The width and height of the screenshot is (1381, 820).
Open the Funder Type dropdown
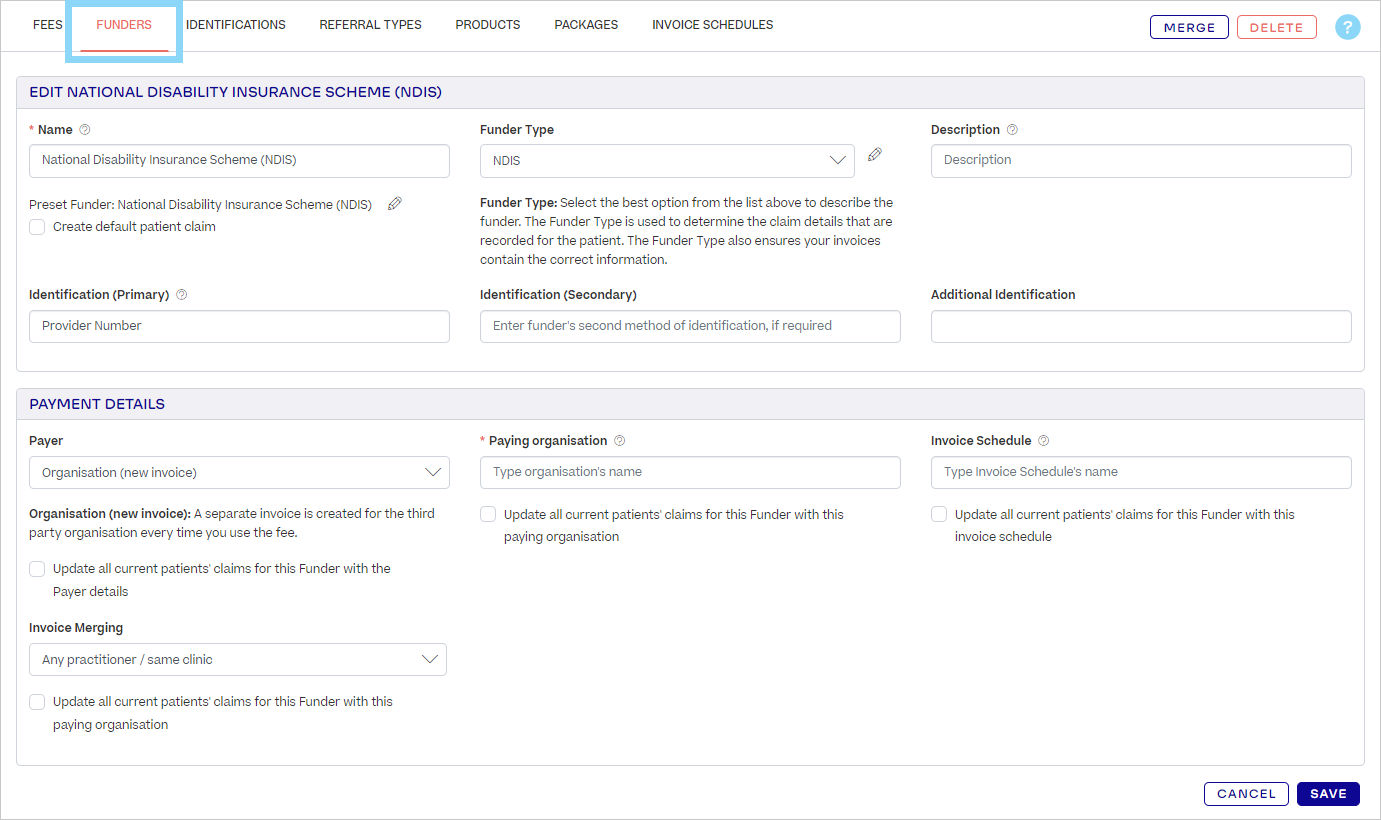pyautogui.click(x=667, y=161)
